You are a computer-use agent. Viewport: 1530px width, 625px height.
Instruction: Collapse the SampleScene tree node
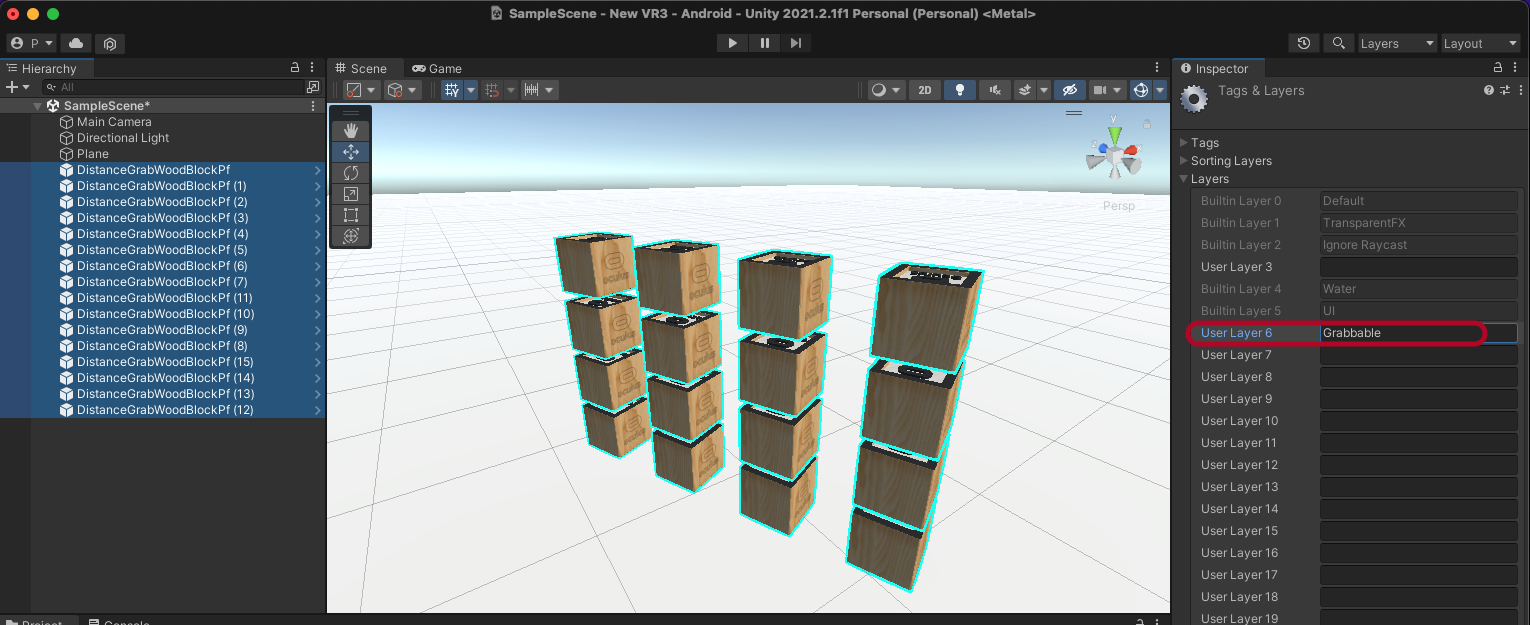click(x=38, y=106)
